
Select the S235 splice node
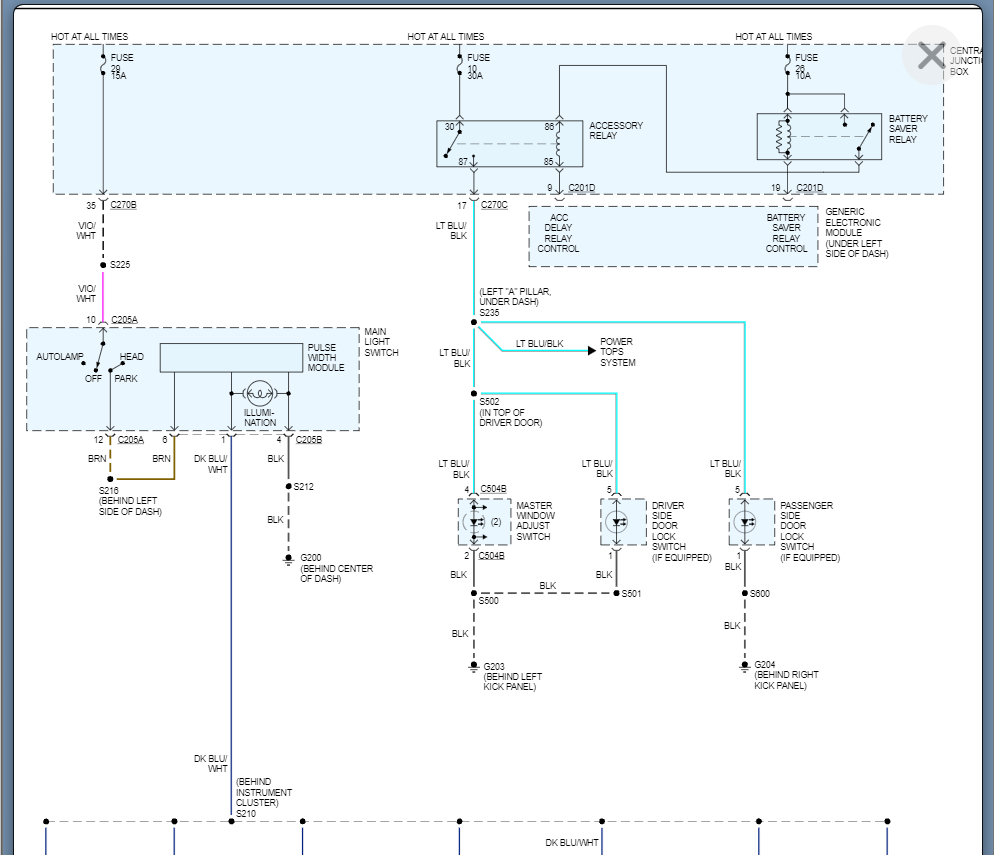coord(474,322)
